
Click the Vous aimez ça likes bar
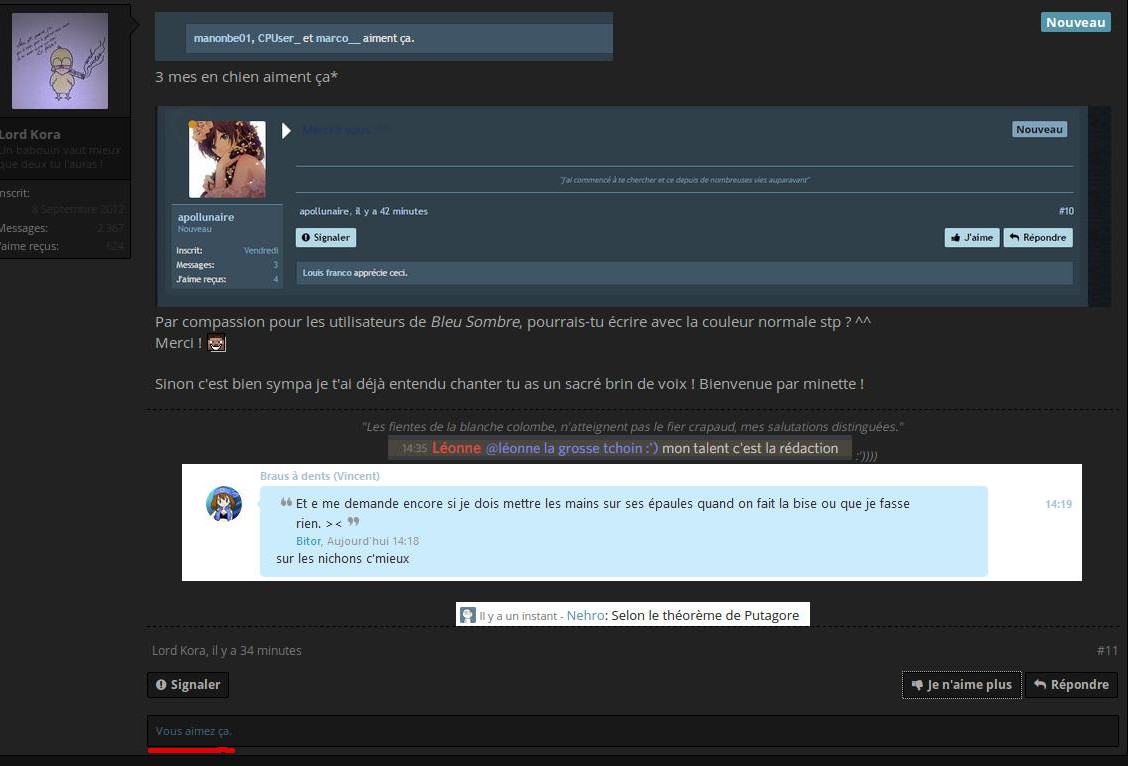632,731
